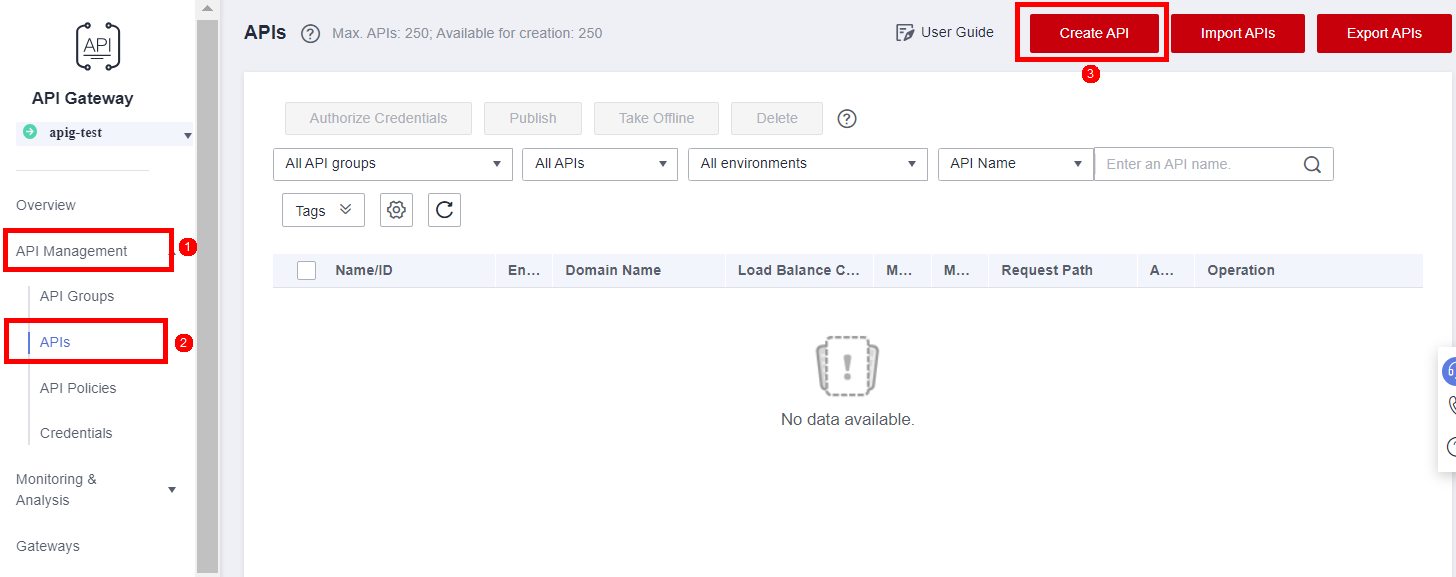Click the Create API button
This screenshot has height=577, width=1456.
pyautogui.click(x=1094, y=33)
